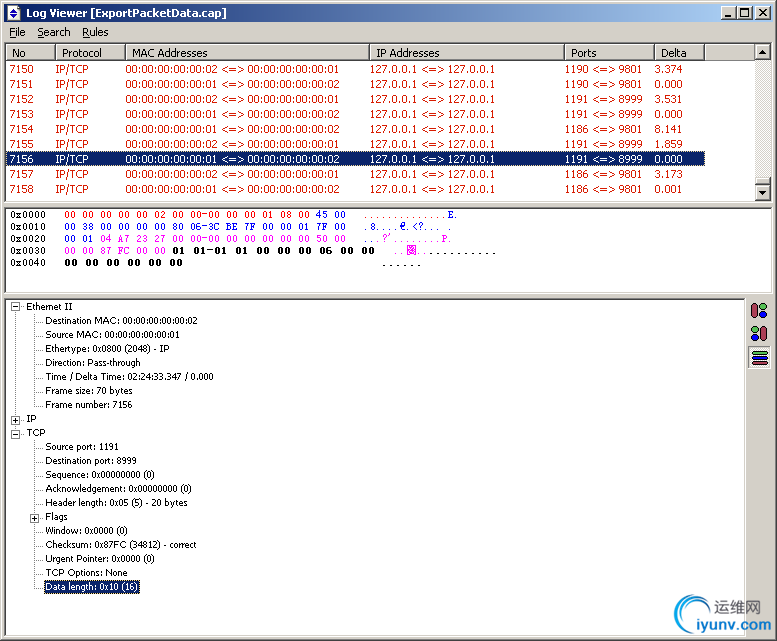Sort by the No column header

pos(30,53)
